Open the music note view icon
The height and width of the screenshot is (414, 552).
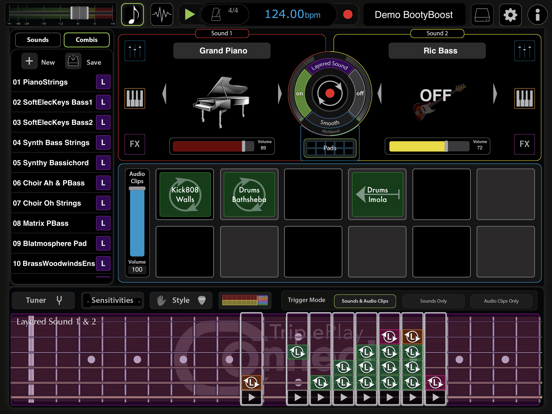click(132, 15)
